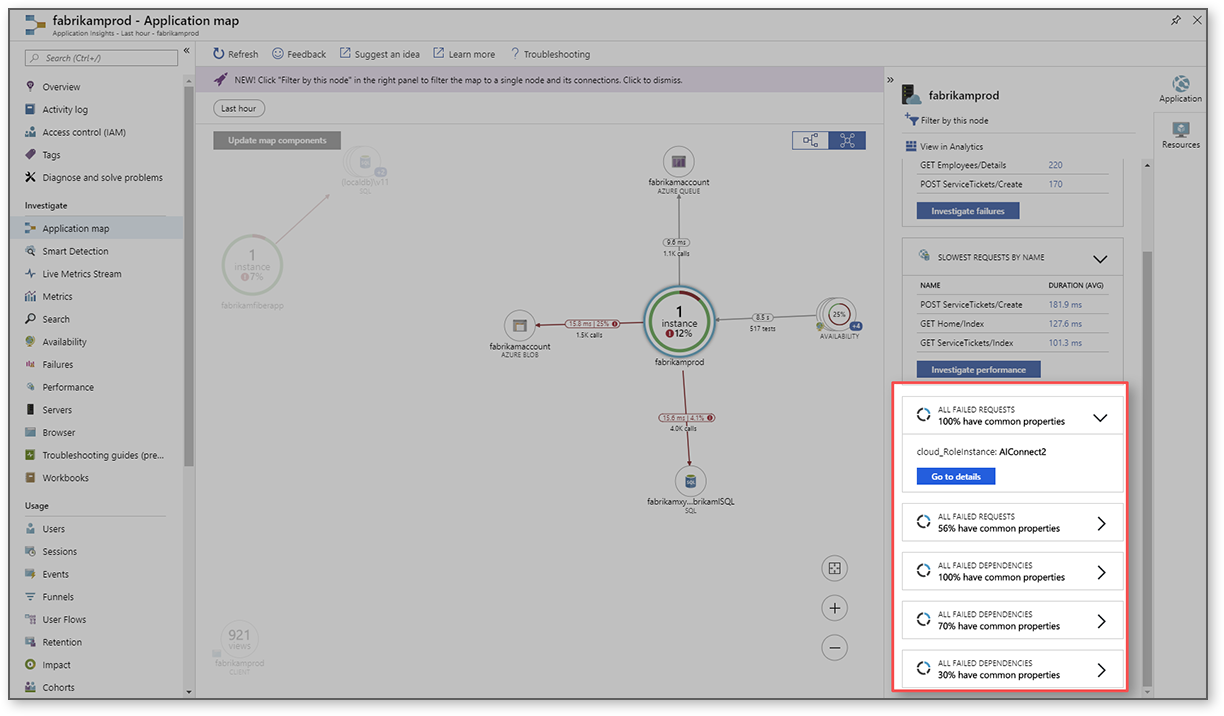
Task: Expand 100% failed dependencies common properties
Action: (1101, 572)
